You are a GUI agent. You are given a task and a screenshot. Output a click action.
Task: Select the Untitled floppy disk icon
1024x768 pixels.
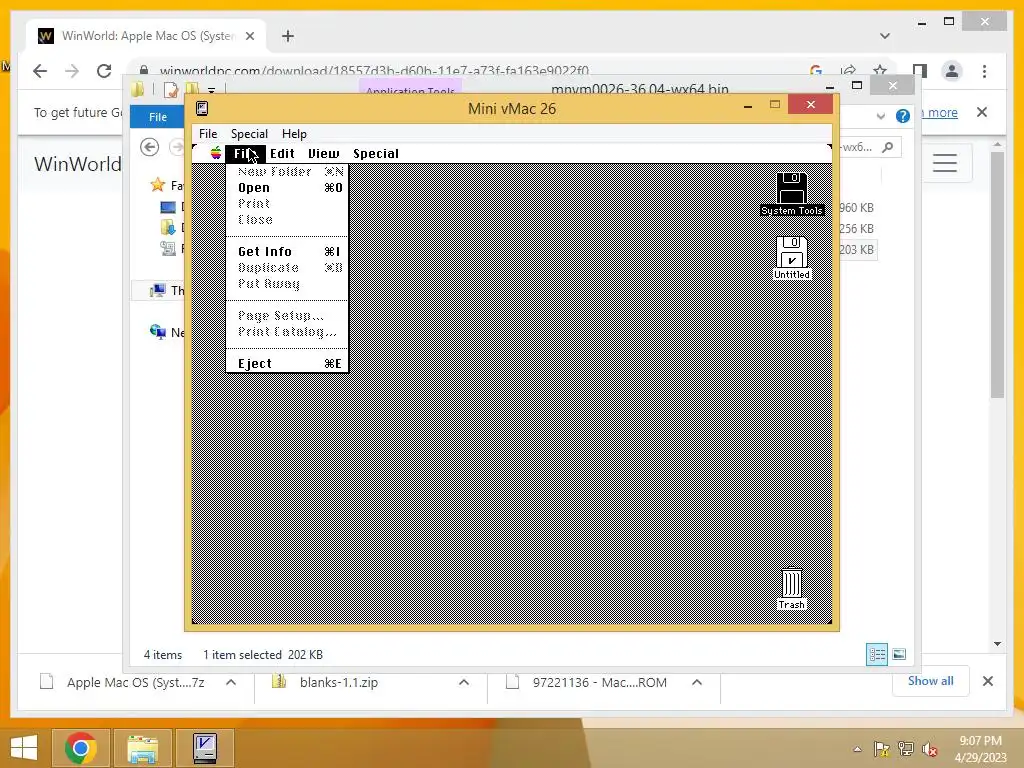792,258
